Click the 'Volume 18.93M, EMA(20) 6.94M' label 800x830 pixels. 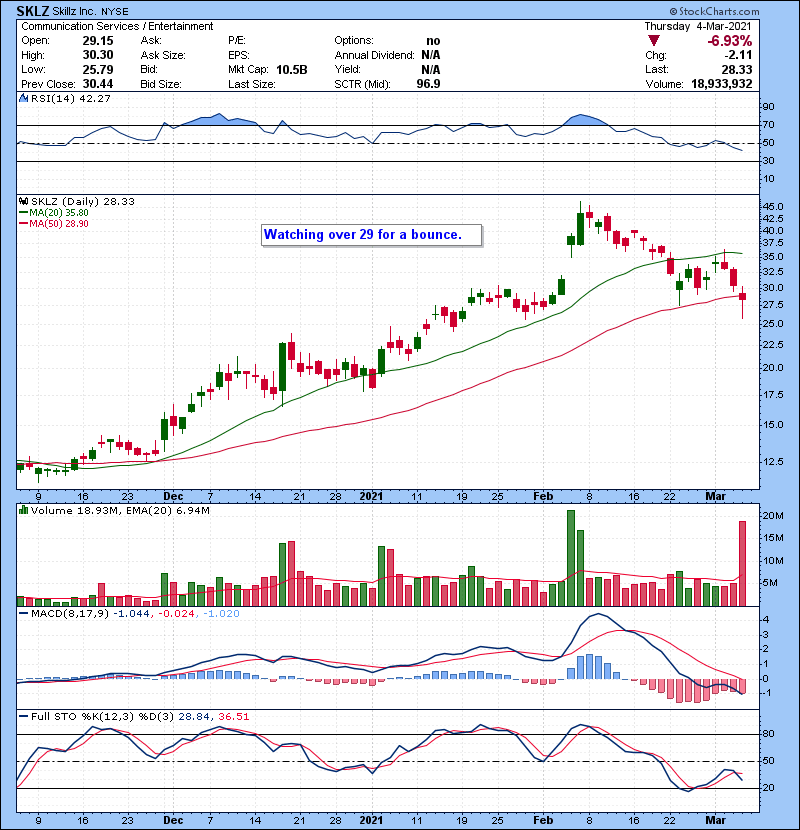pos(120,510)
